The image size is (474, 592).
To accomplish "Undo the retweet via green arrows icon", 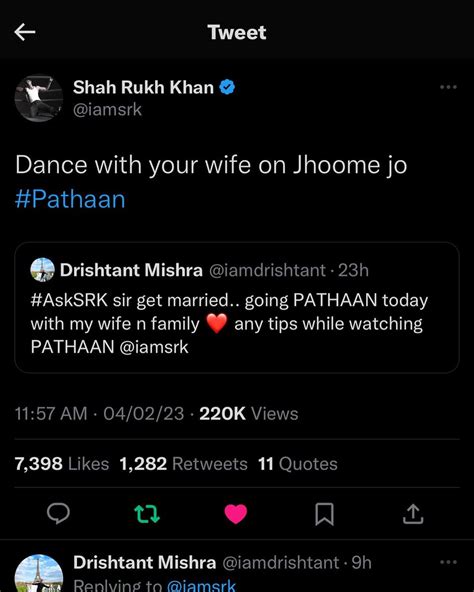I will pyautogui.click(x=147, y=514).
